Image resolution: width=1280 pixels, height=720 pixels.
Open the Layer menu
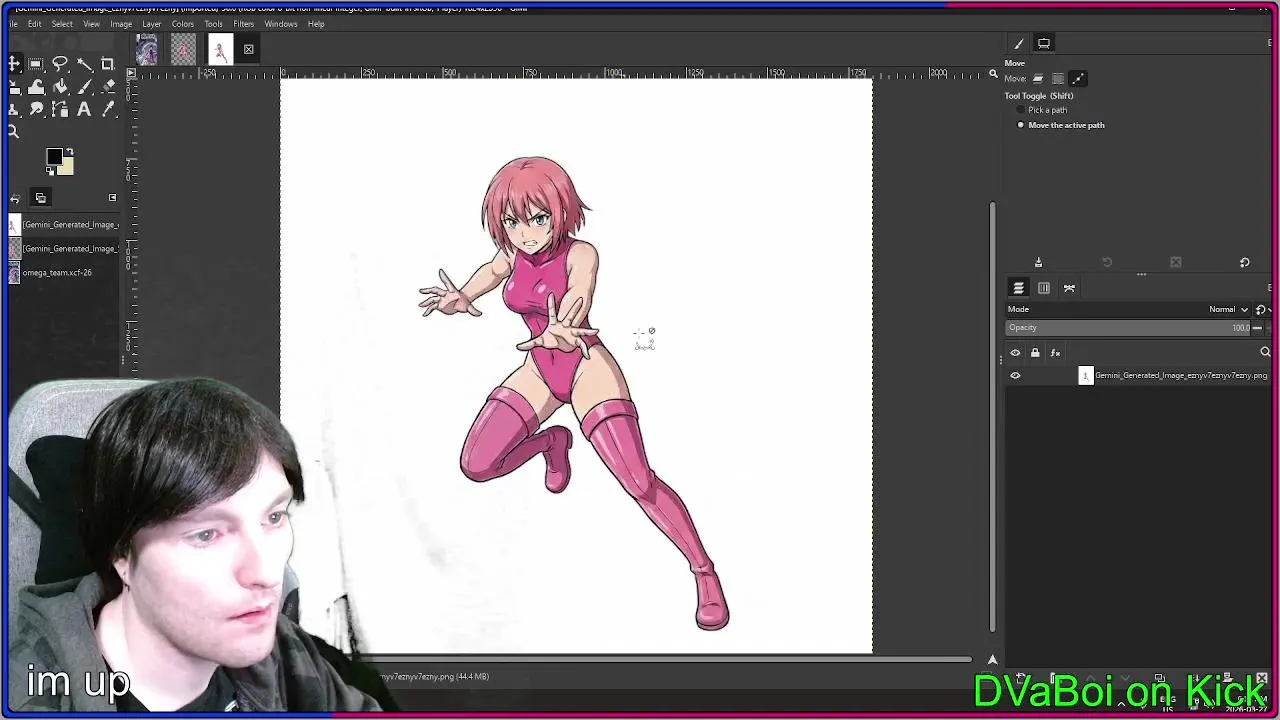152,24
